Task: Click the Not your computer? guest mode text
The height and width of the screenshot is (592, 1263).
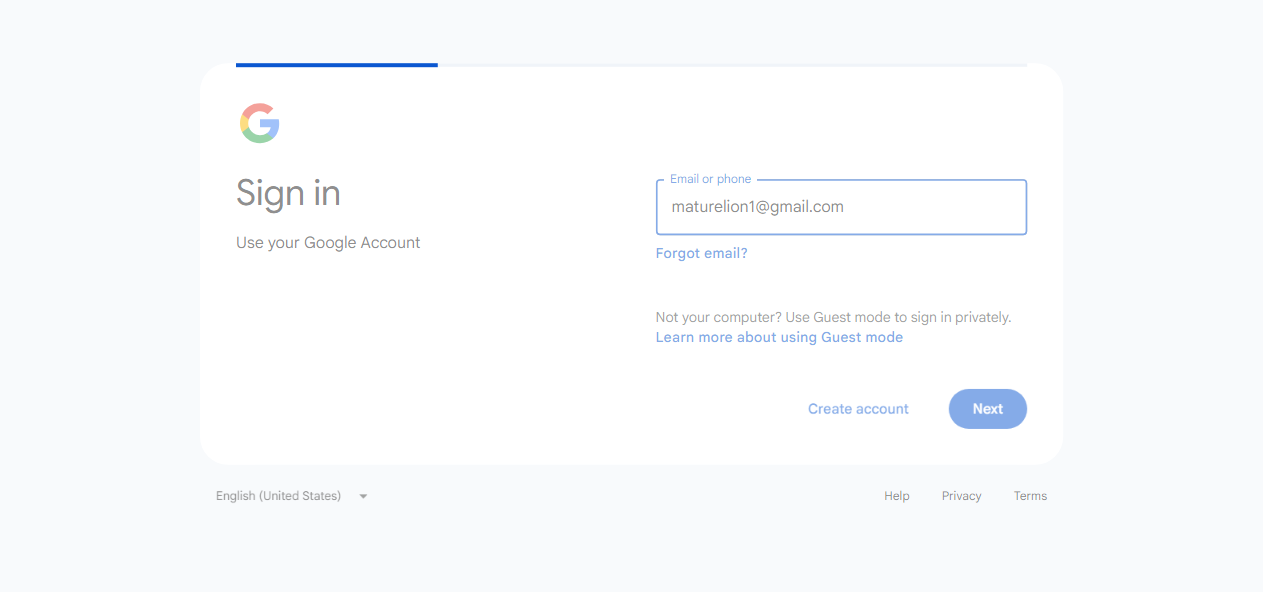Action: (833, 317)
